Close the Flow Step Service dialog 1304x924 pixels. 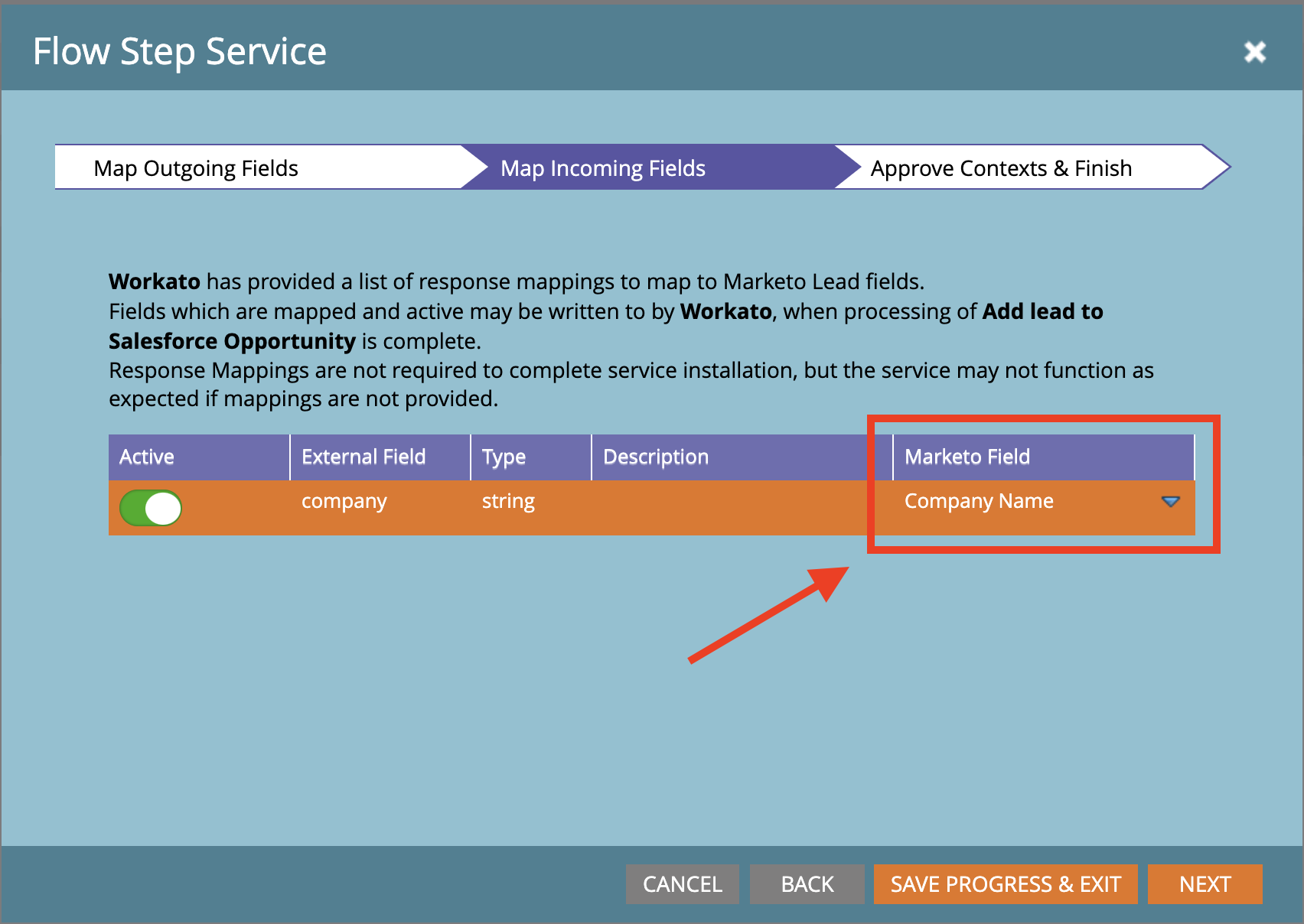pos(1255,51)
